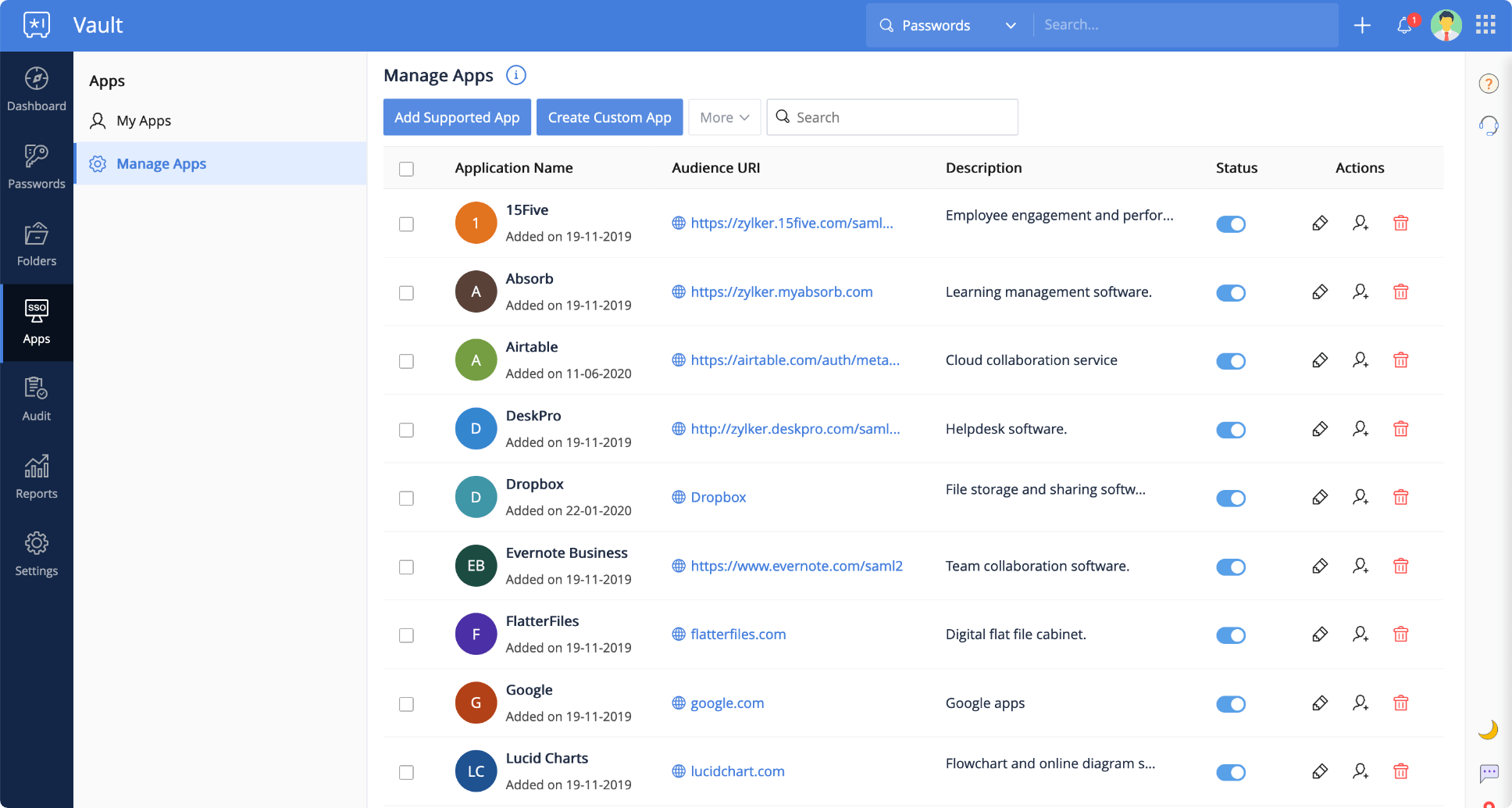This screenshot has height=808, width=1512.
Task: Click Add Supported App button
Action: [x=457, y=117]
